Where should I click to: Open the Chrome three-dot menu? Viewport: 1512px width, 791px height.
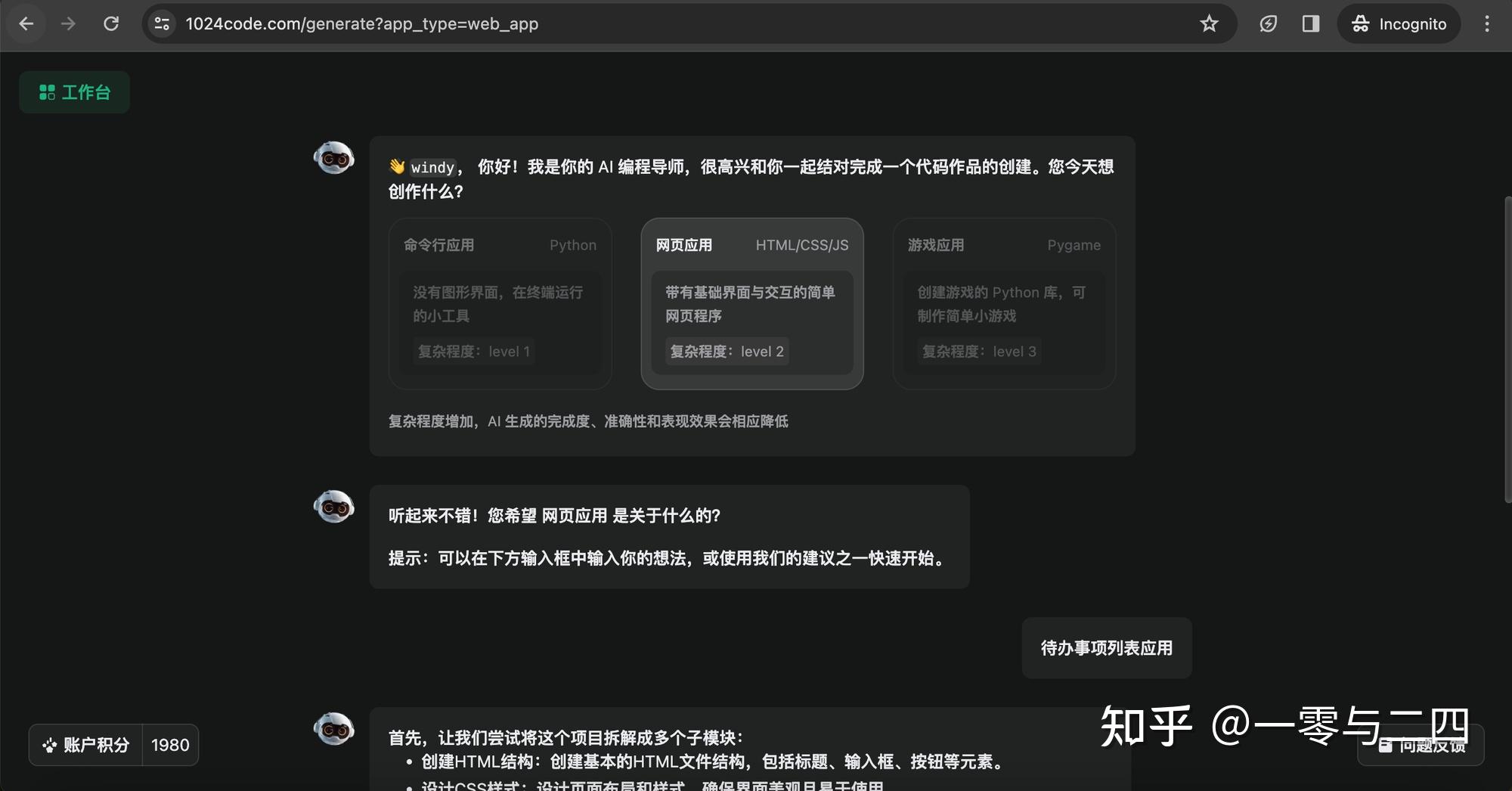1487,23
